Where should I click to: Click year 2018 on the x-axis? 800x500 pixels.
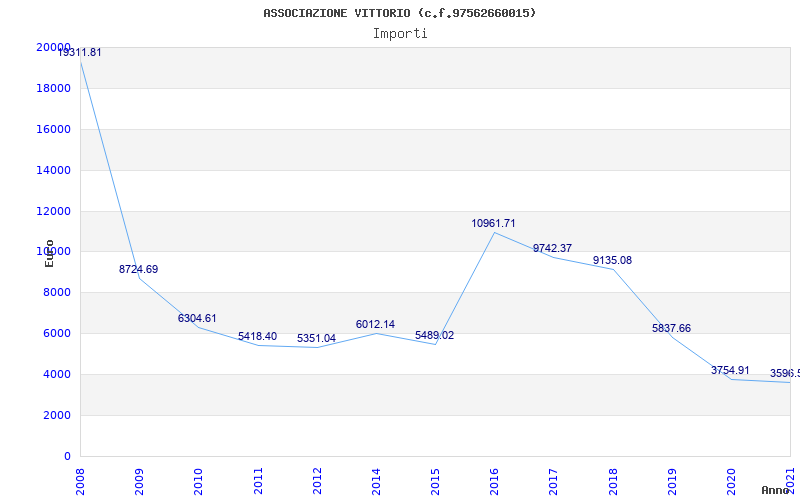613,482
